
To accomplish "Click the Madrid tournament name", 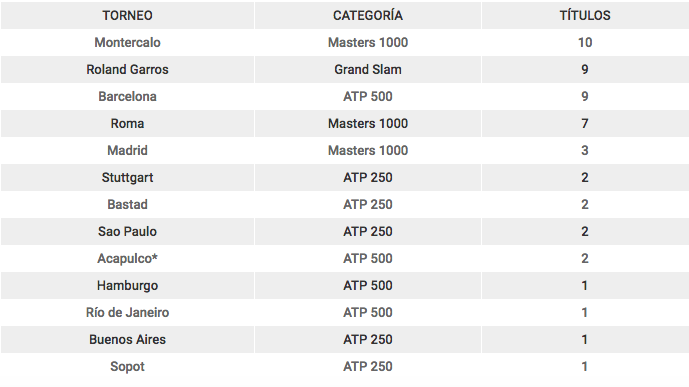I will pyautogui.click(x=127, y=151).
